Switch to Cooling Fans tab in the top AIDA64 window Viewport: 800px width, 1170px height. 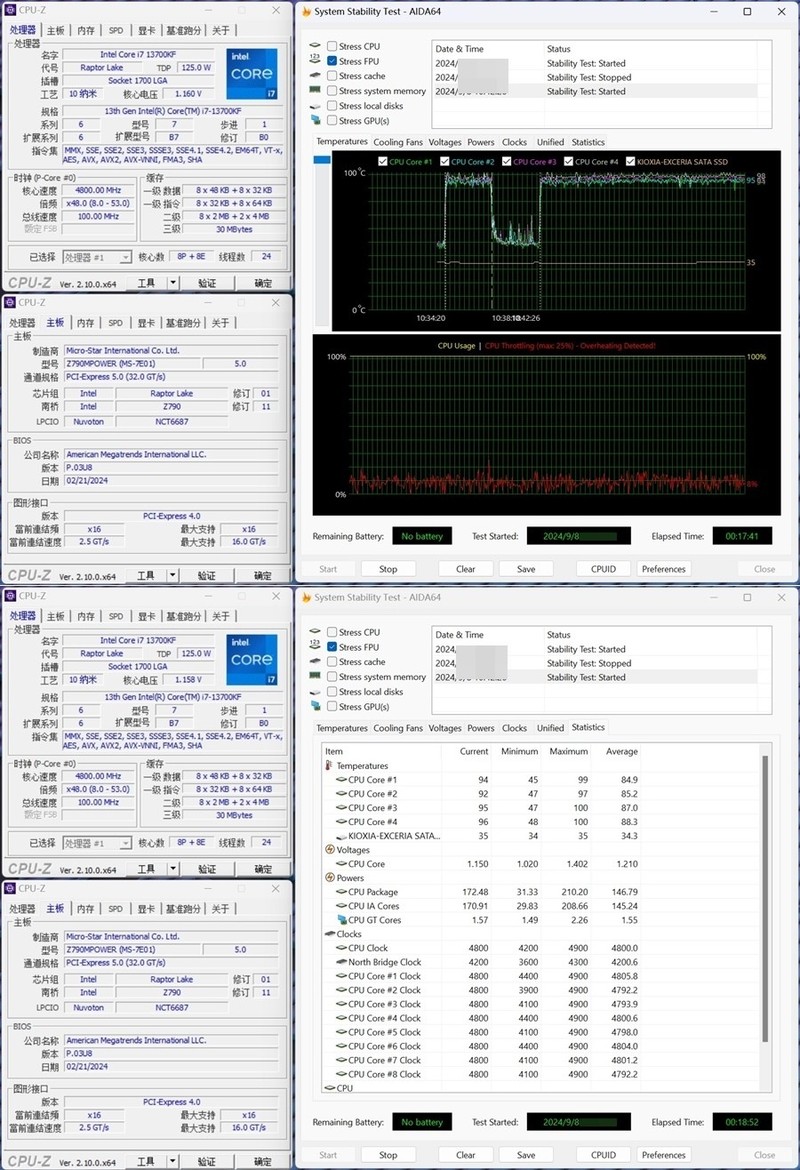398,142
